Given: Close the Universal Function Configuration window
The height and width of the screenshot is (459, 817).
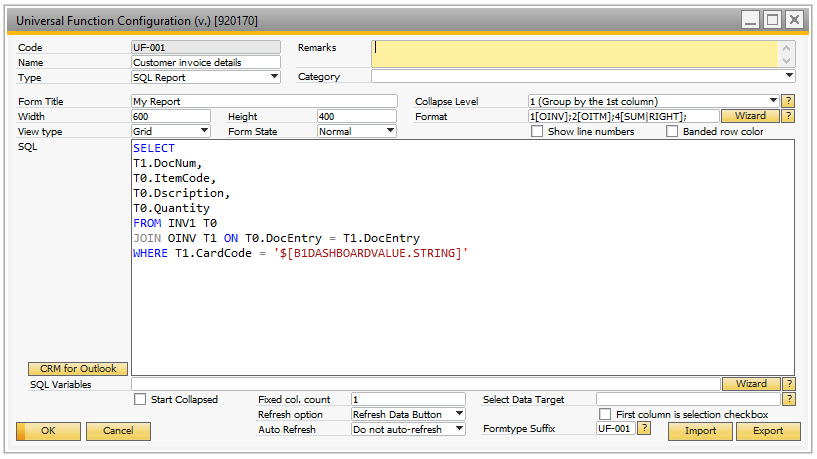Looking at the screenshot, I should (794, 20).
